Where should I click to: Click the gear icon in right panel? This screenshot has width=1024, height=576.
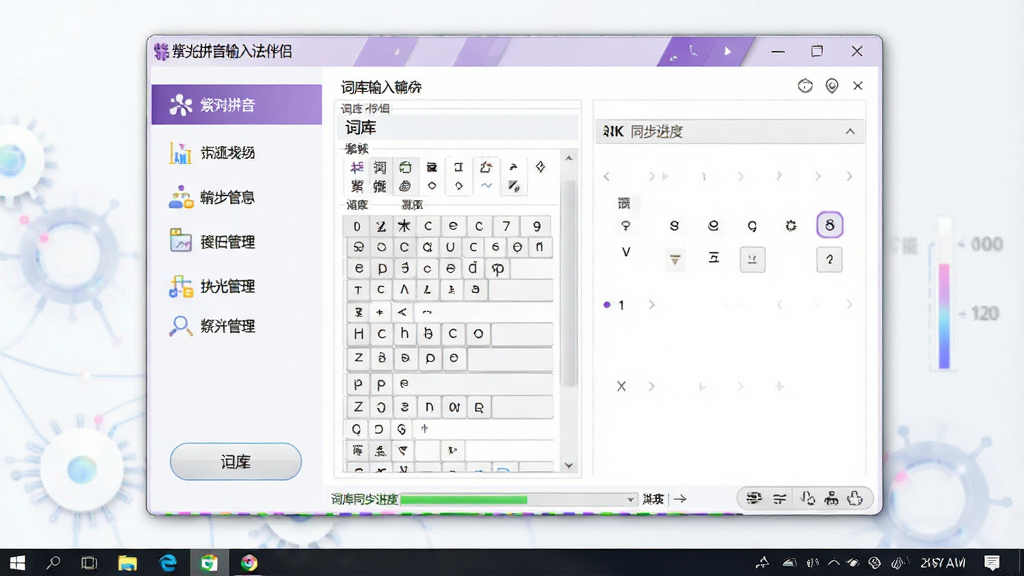(791, 225)
